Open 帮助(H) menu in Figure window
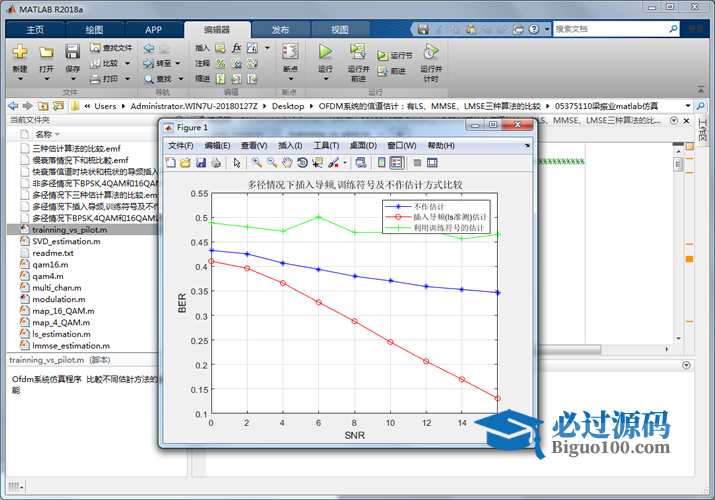 (x=441, y=145)
